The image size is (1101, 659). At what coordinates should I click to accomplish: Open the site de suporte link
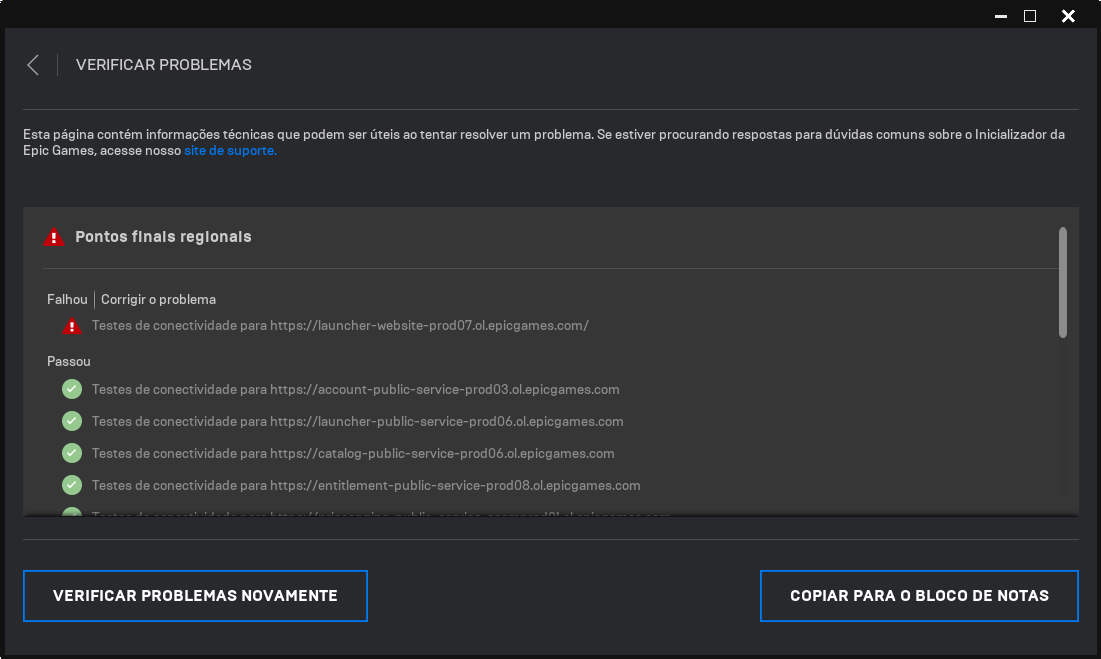[x=230, y=151]
